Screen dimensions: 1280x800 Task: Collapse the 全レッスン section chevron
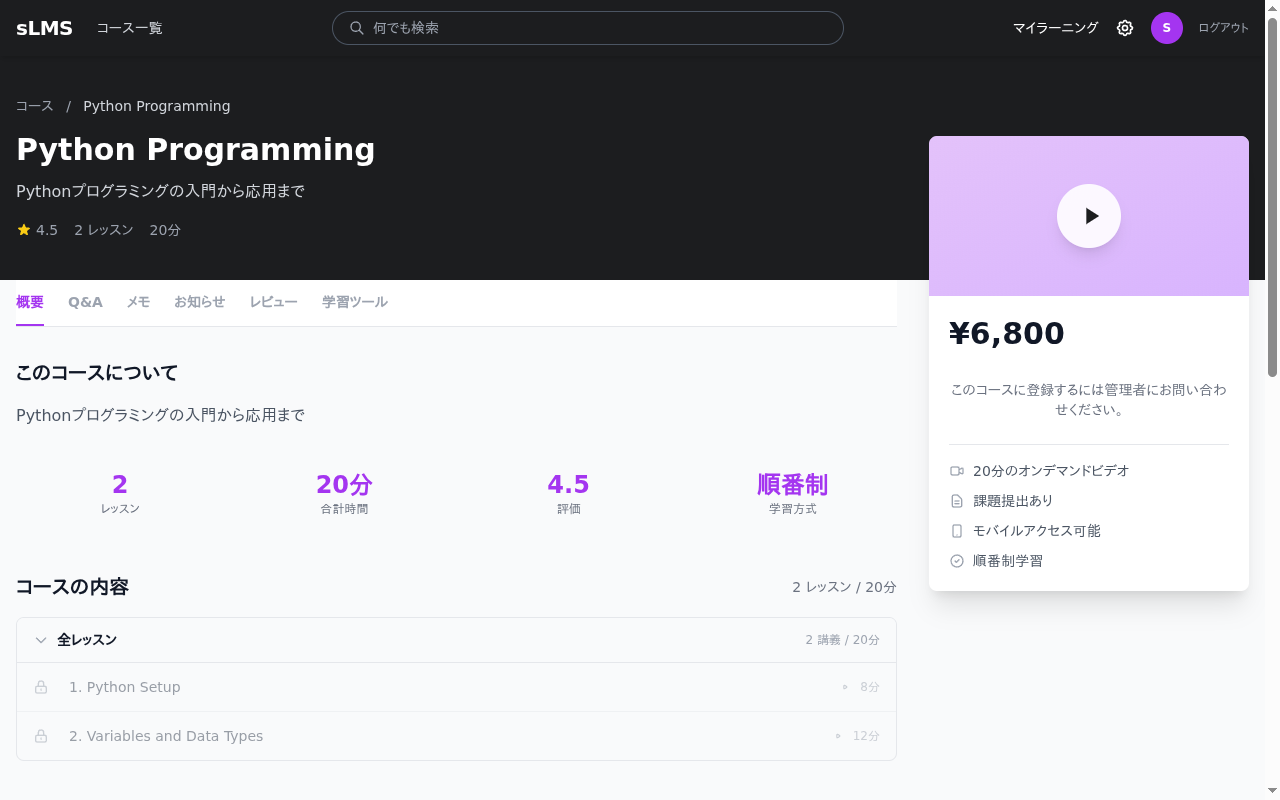click(x=41, y=640)
